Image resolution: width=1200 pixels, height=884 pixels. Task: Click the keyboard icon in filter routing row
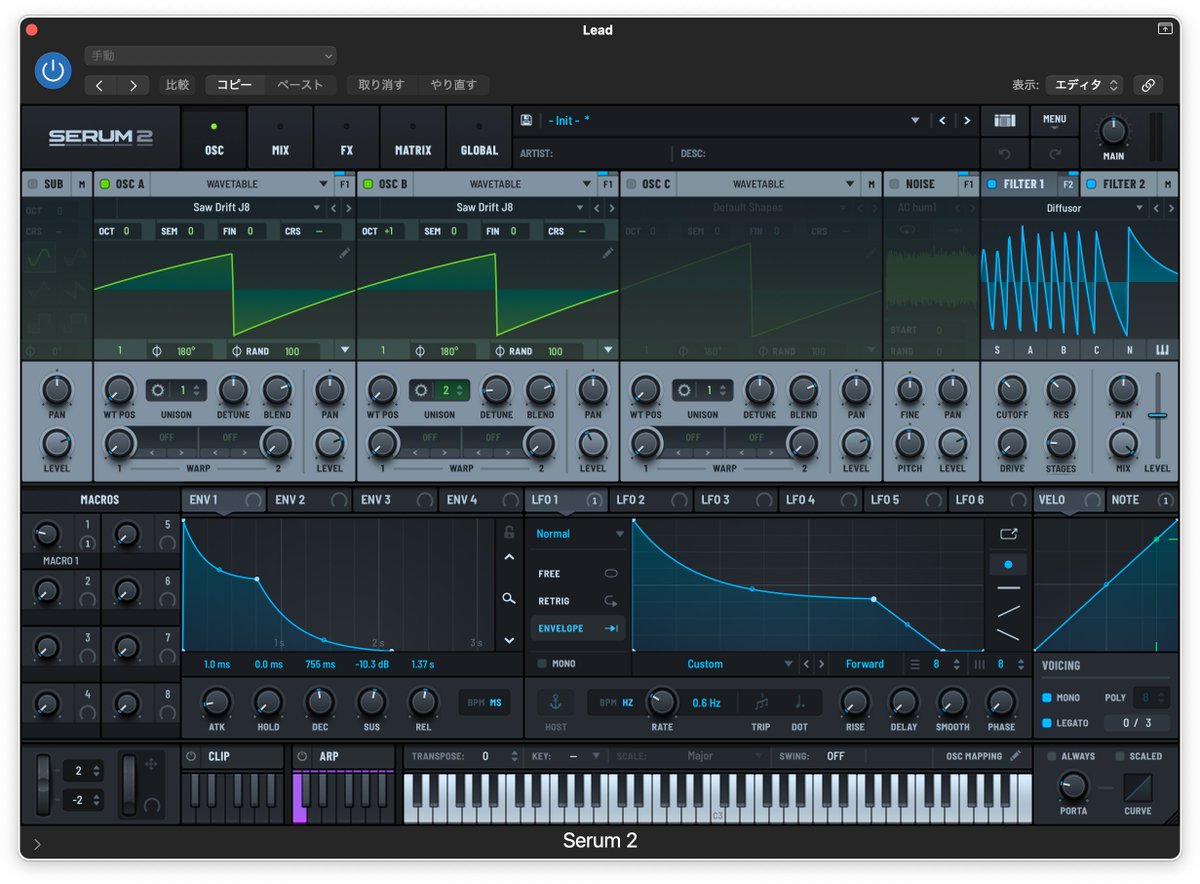pyautogui.click(x=1162, y=350)
